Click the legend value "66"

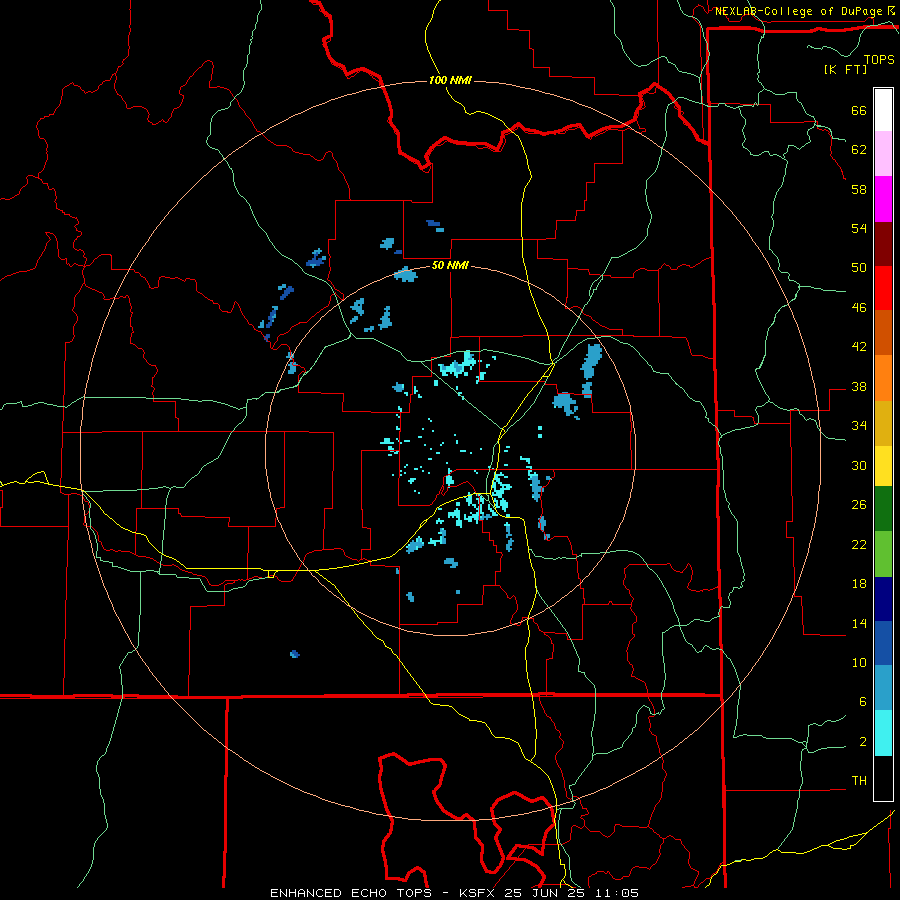[859, 110]
